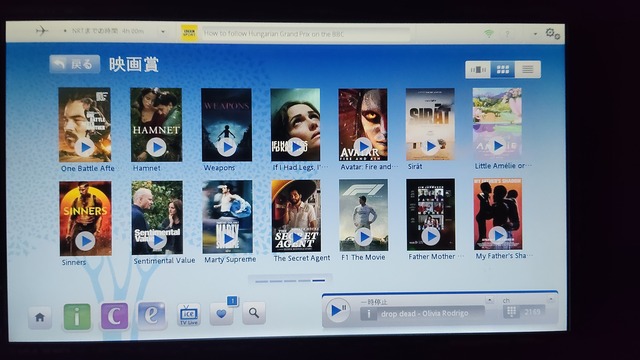Play Hamnet from its poster button
The width and height of the screenshot is (640, 360).
coord(156,147)
